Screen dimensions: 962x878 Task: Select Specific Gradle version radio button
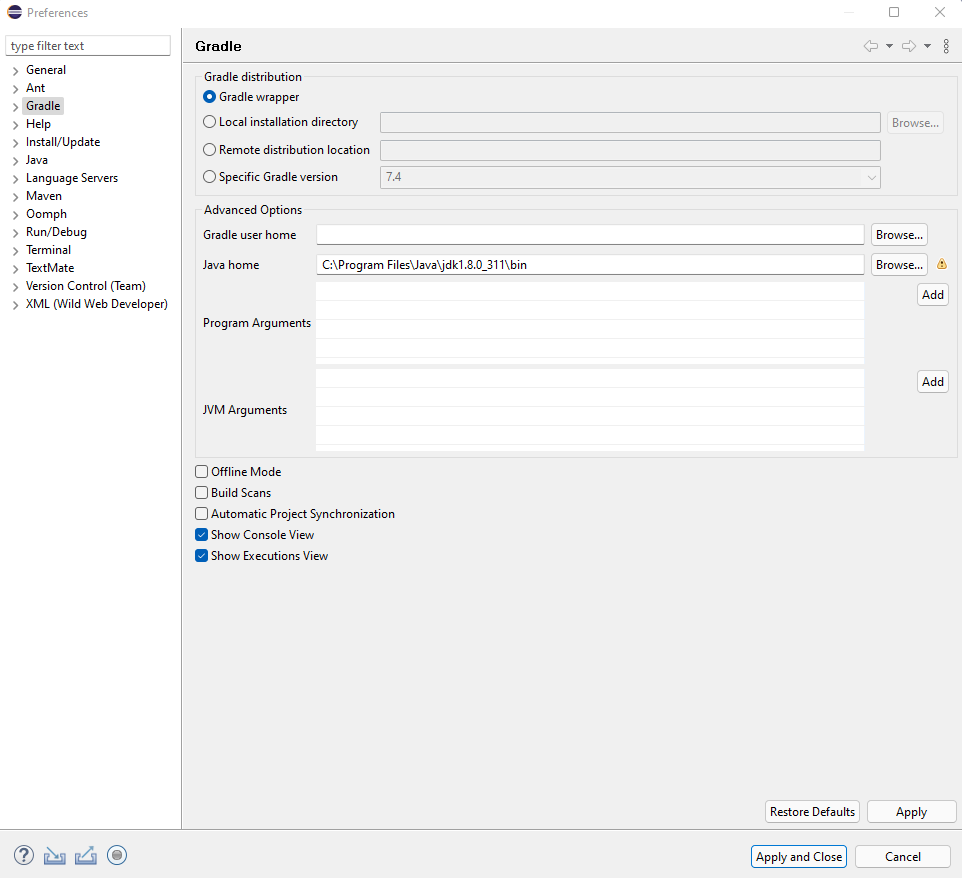209,177
